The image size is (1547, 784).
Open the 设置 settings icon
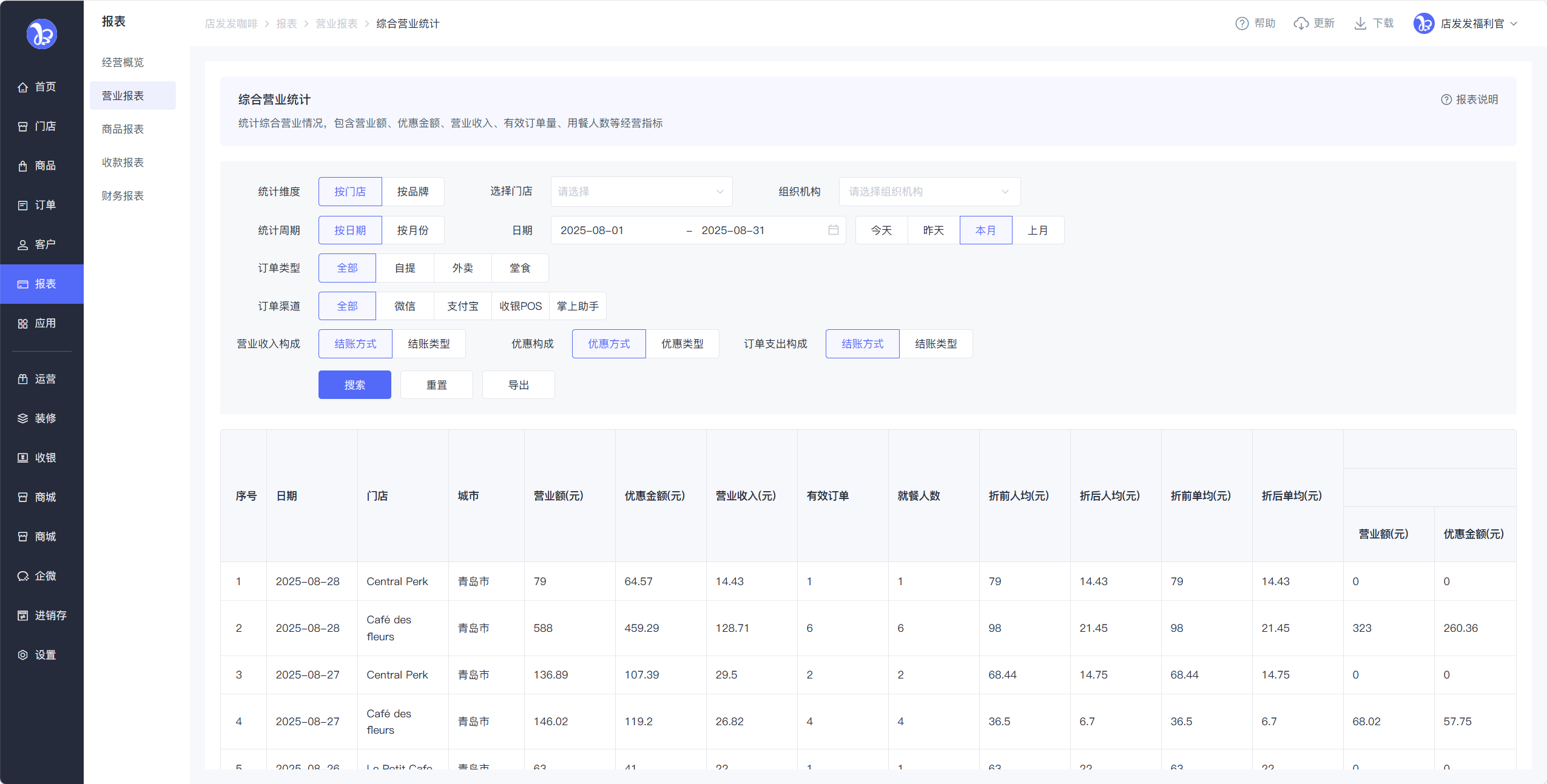click(x=23, y=655)
